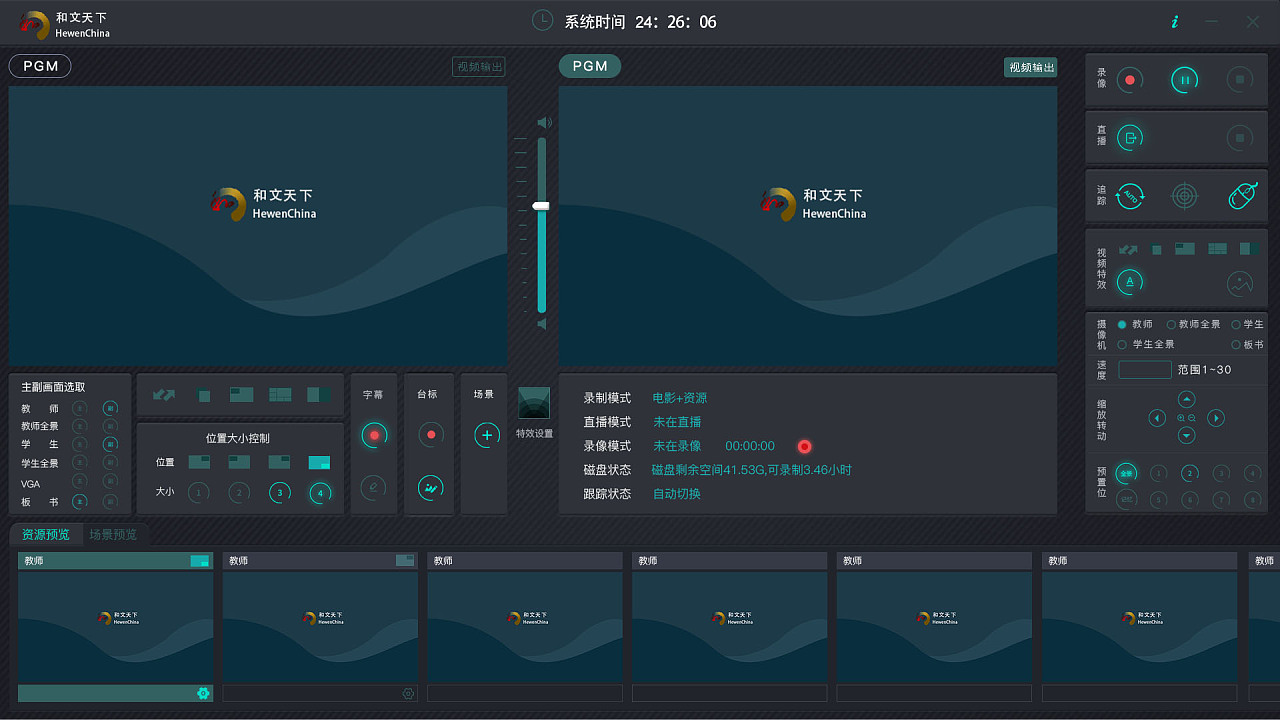The height and width of the screenshot is (720, 1280).
Task: Select 学生全景 camera radio button
Action: click(1122, 344)
